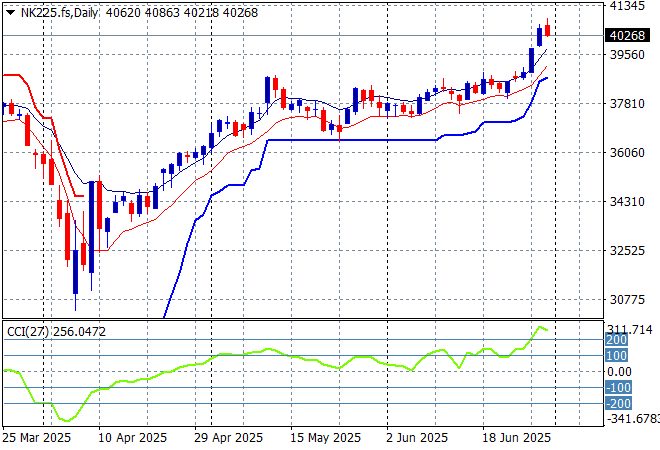Click the 30775 price axis label
Image resolution: width=660 pixels, height=450 pixels.
point(626,300)
